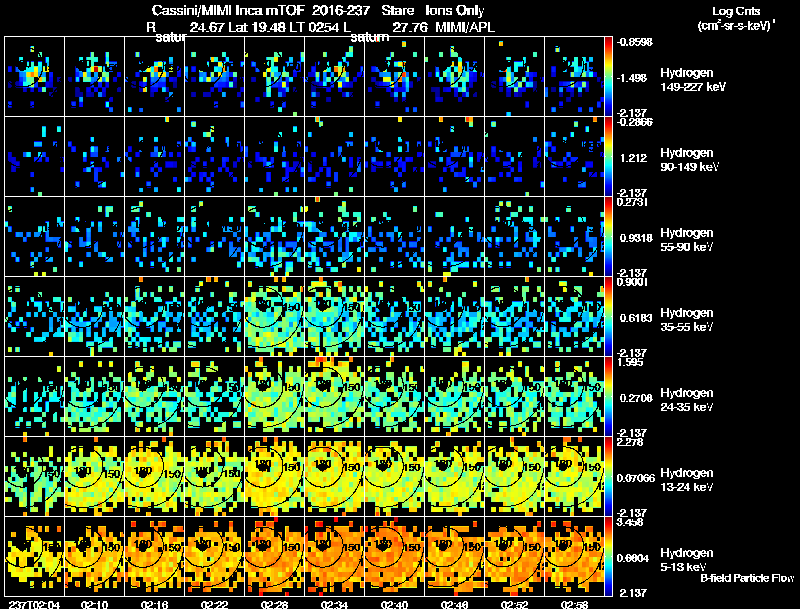Select the 237T02:04 start time label
Image resolution: width=800 pixels, height=609 pixels.
(x=33, y=603)
